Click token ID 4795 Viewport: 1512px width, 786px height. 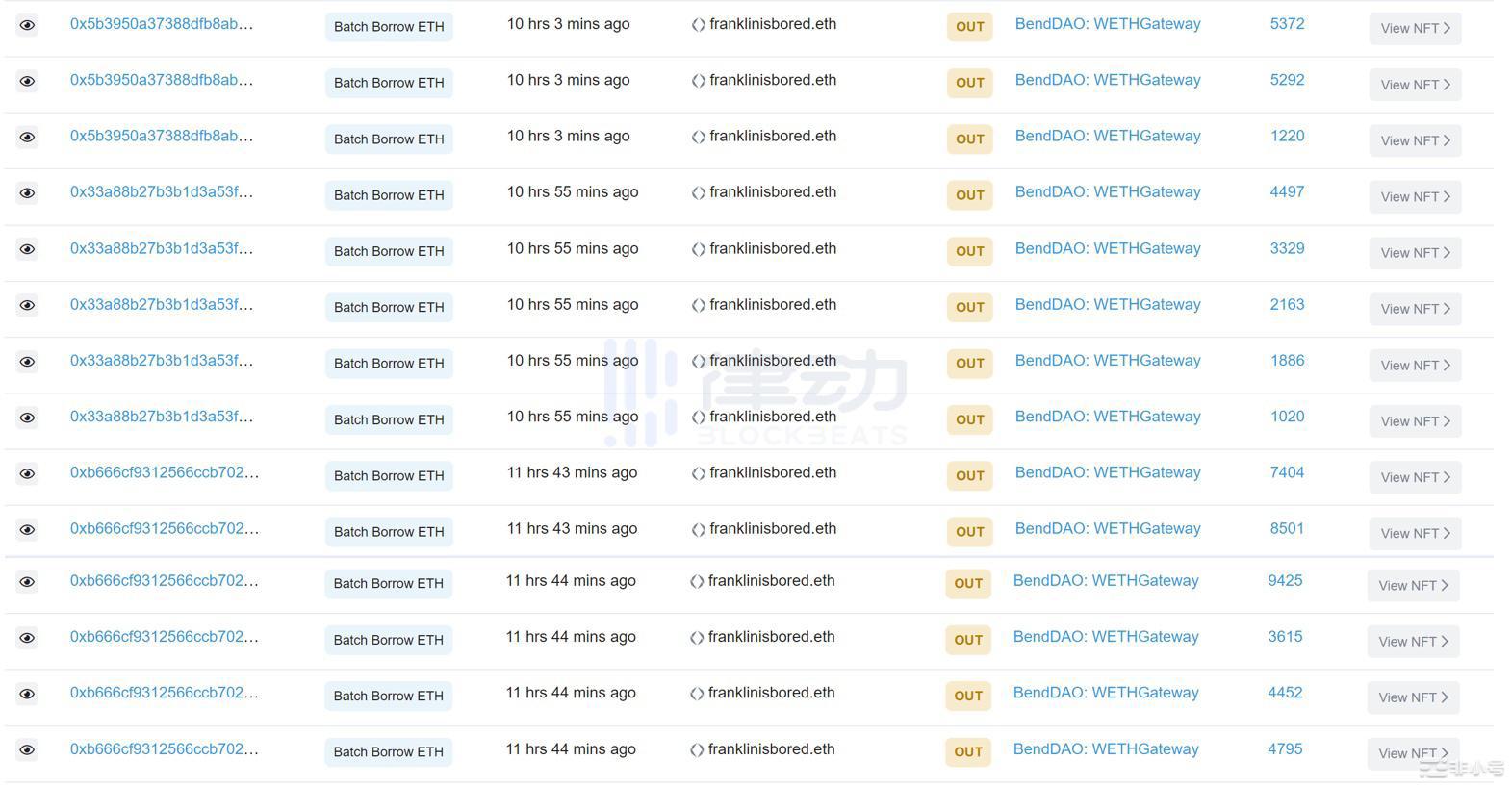[1285, 748]
